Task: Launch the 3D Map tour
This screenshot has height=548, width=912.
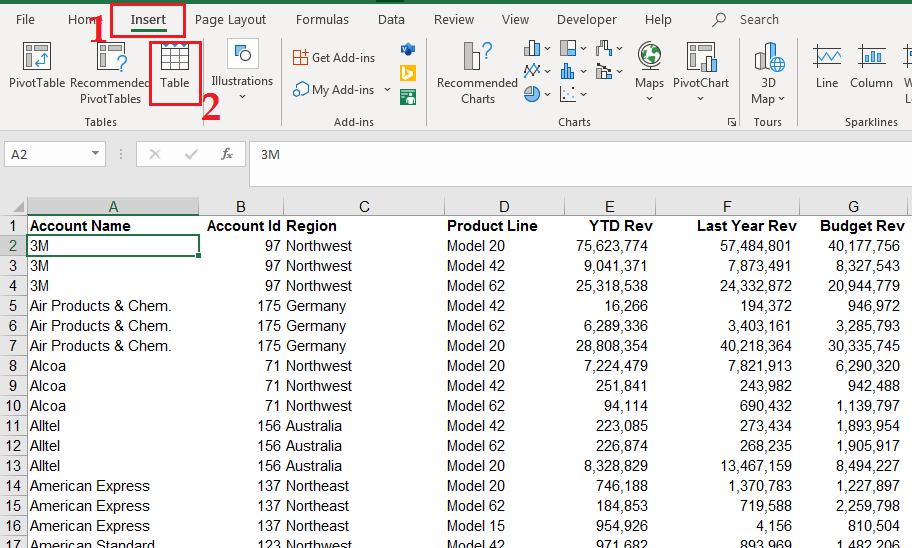Action: pos(768,73)
